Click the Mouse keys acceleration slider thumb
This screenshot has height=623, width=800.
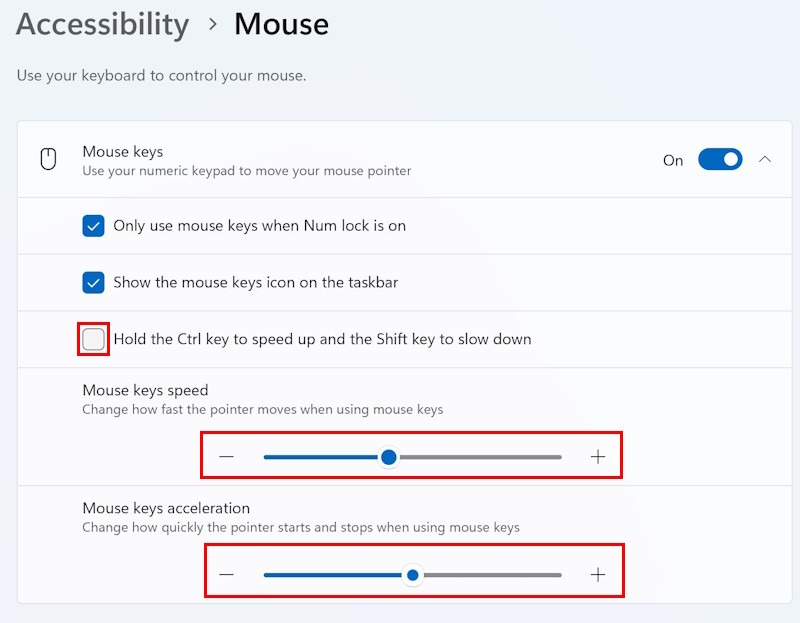412,575
